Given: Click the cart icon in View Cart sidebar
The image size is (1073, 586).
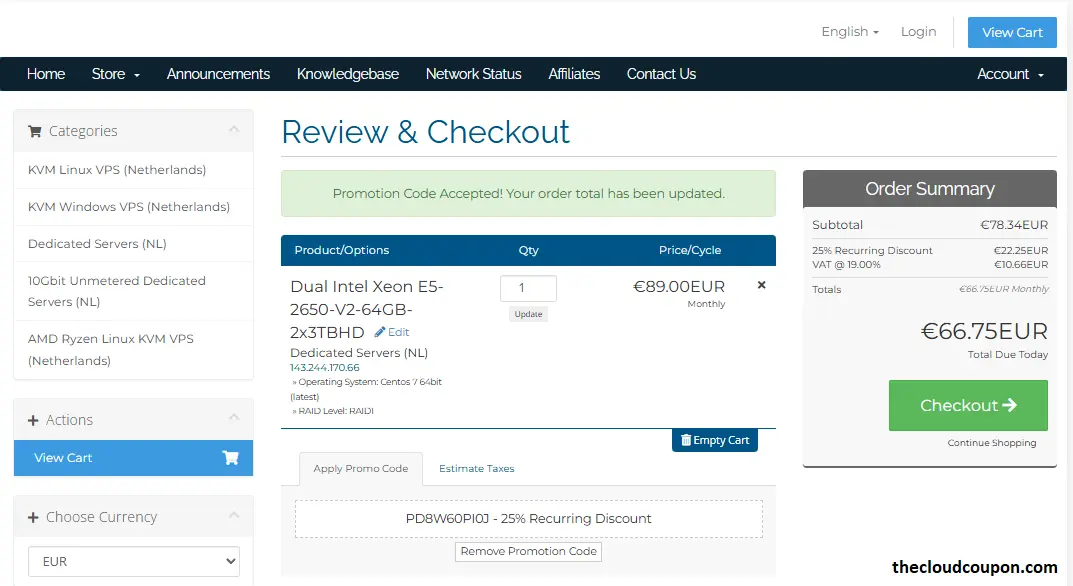Looking at the screenshot, I should (230, 458).
